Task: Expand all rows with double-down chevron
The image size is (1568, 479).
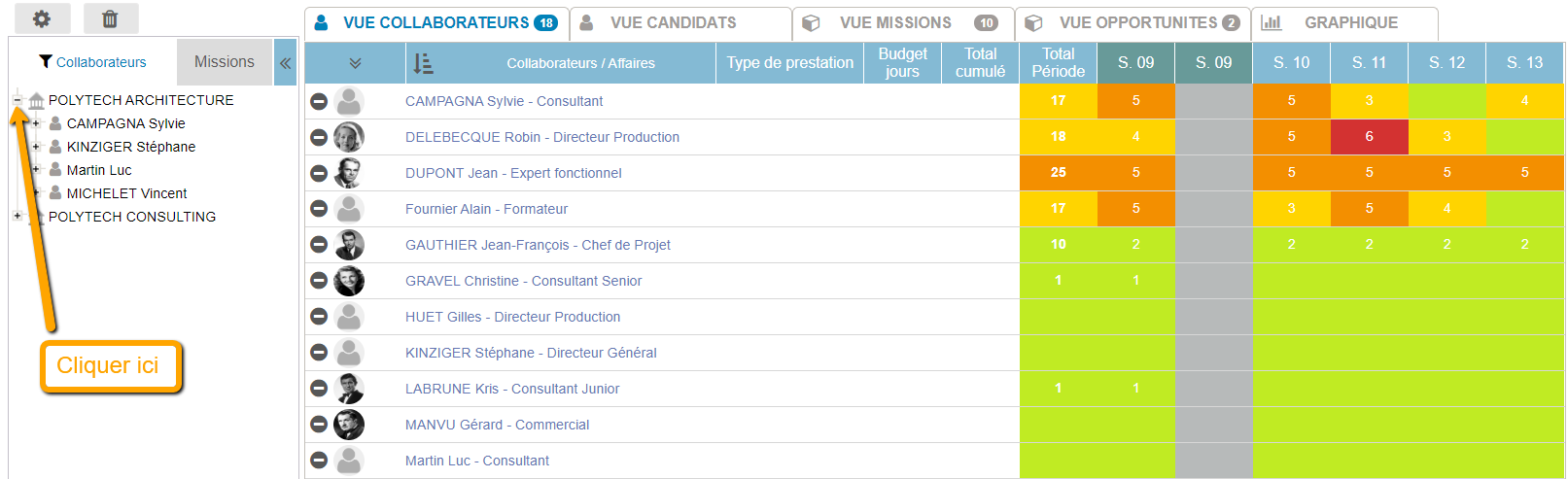Action: click(x=355, y=63)
